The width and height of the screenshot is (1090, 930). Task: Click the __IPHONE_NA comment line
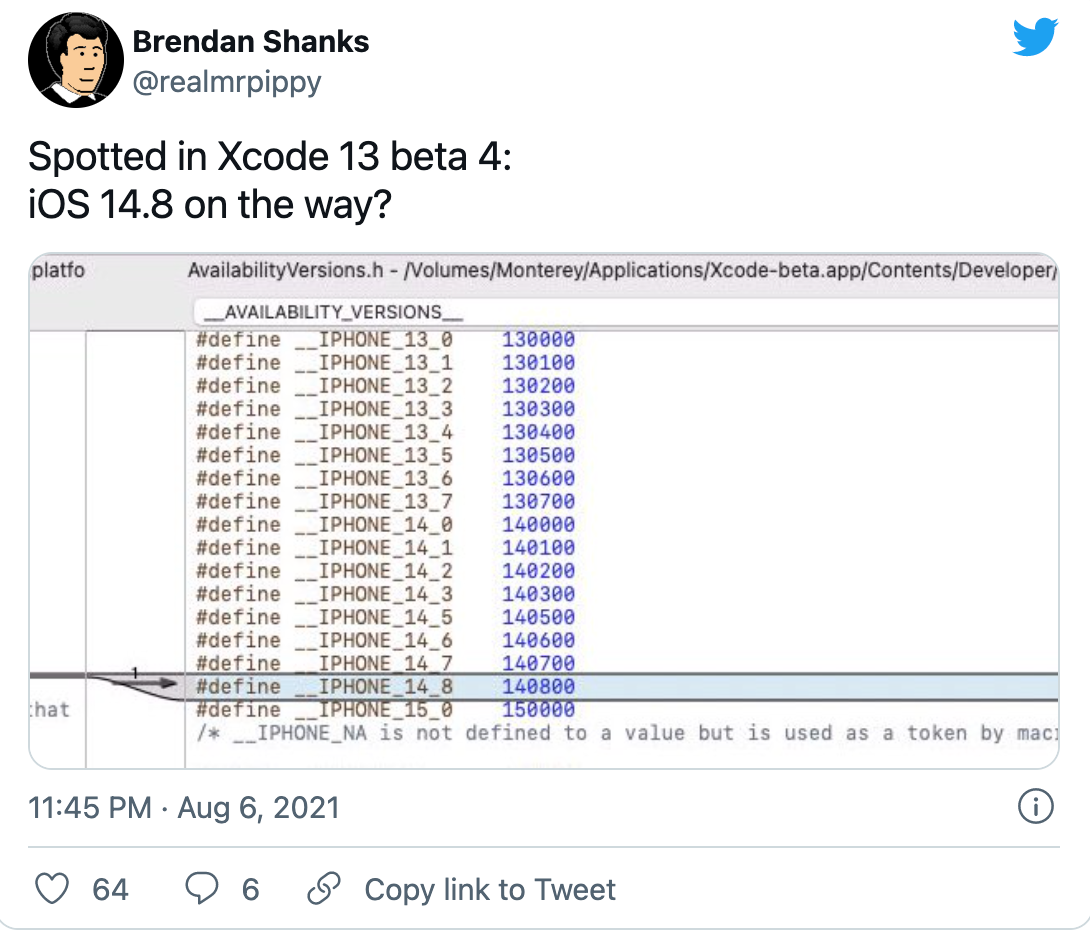[x=620, y=733]
